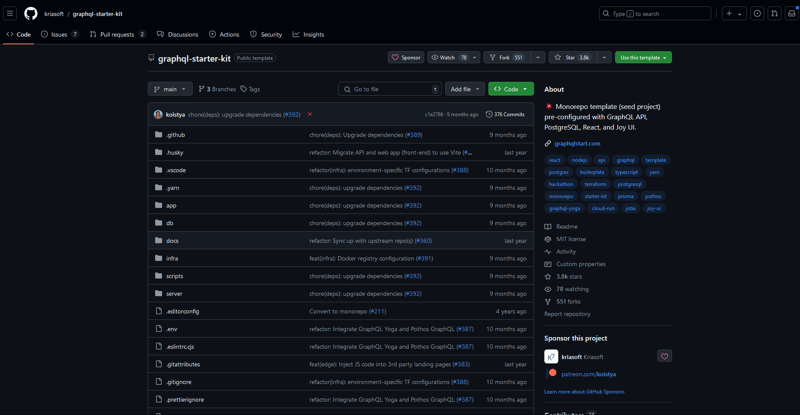The height and width of the screenshot is (415, 800).
Task: Open pull requests icon in top bar
Action: tap(774, 14)
